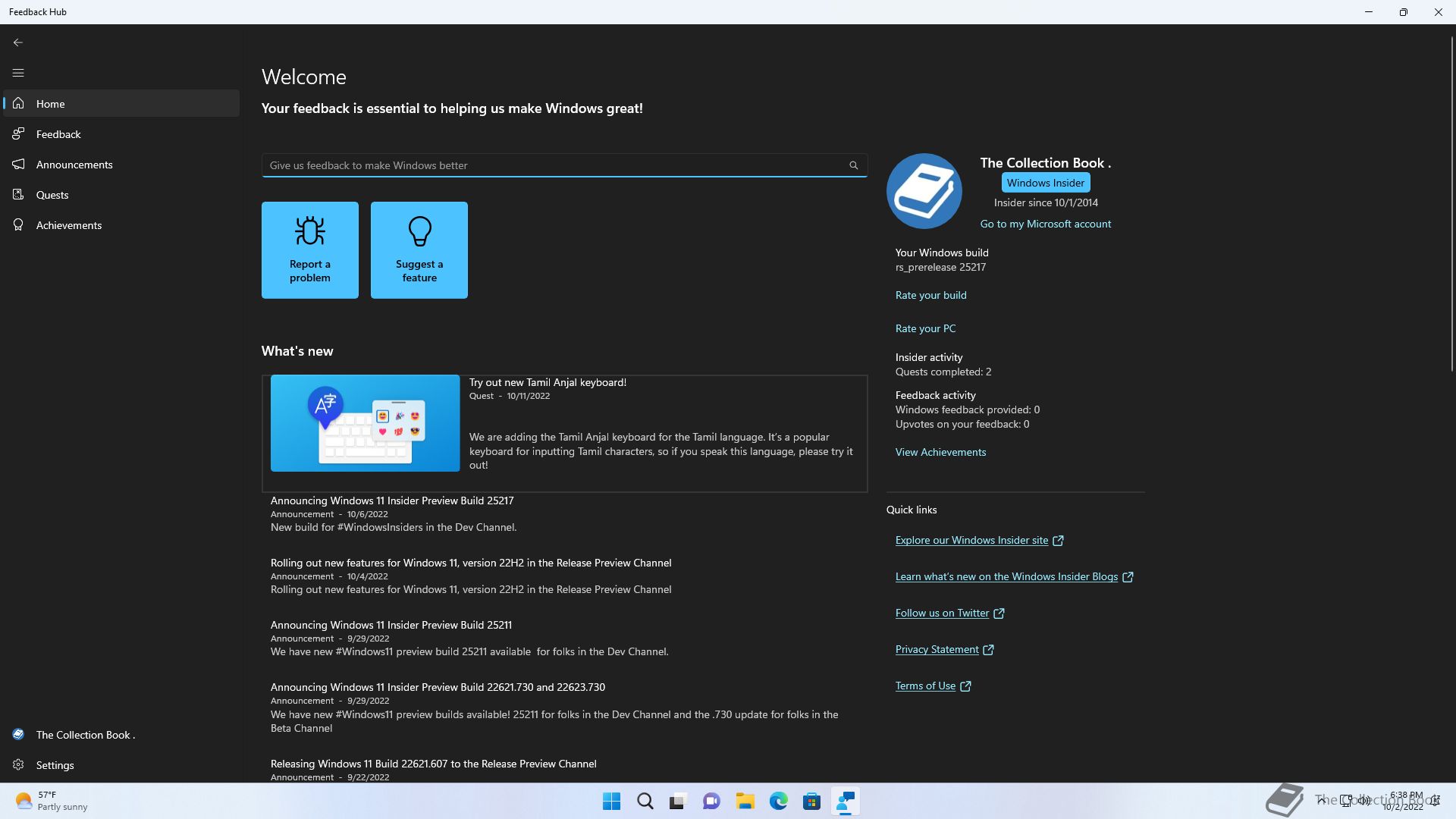Open Microsoft Store from the taskbar
Viewport: 1456px width, 819px height.
click(811, 802)
